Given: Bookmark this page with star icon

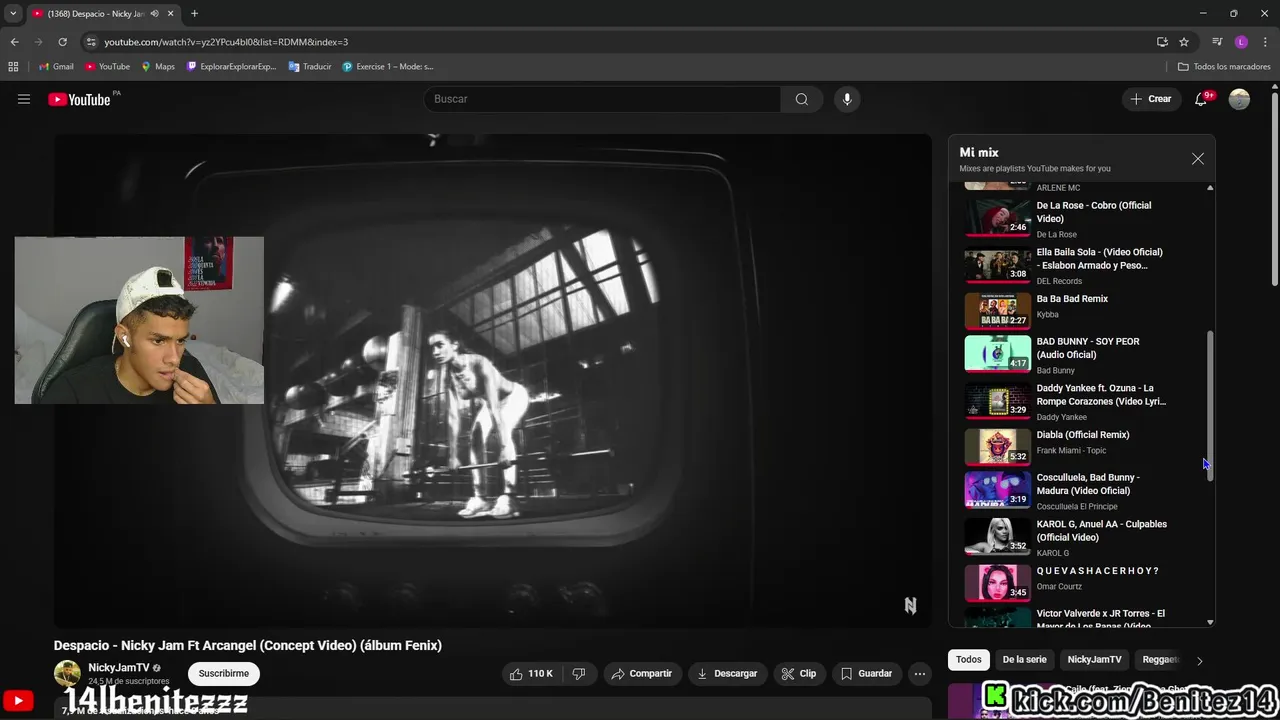Looking at the screenshot, I should pos(1184,42).
